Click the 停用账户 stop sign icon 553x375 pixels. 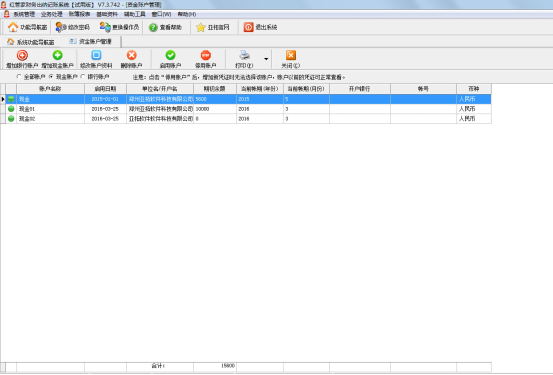point(206,55)
